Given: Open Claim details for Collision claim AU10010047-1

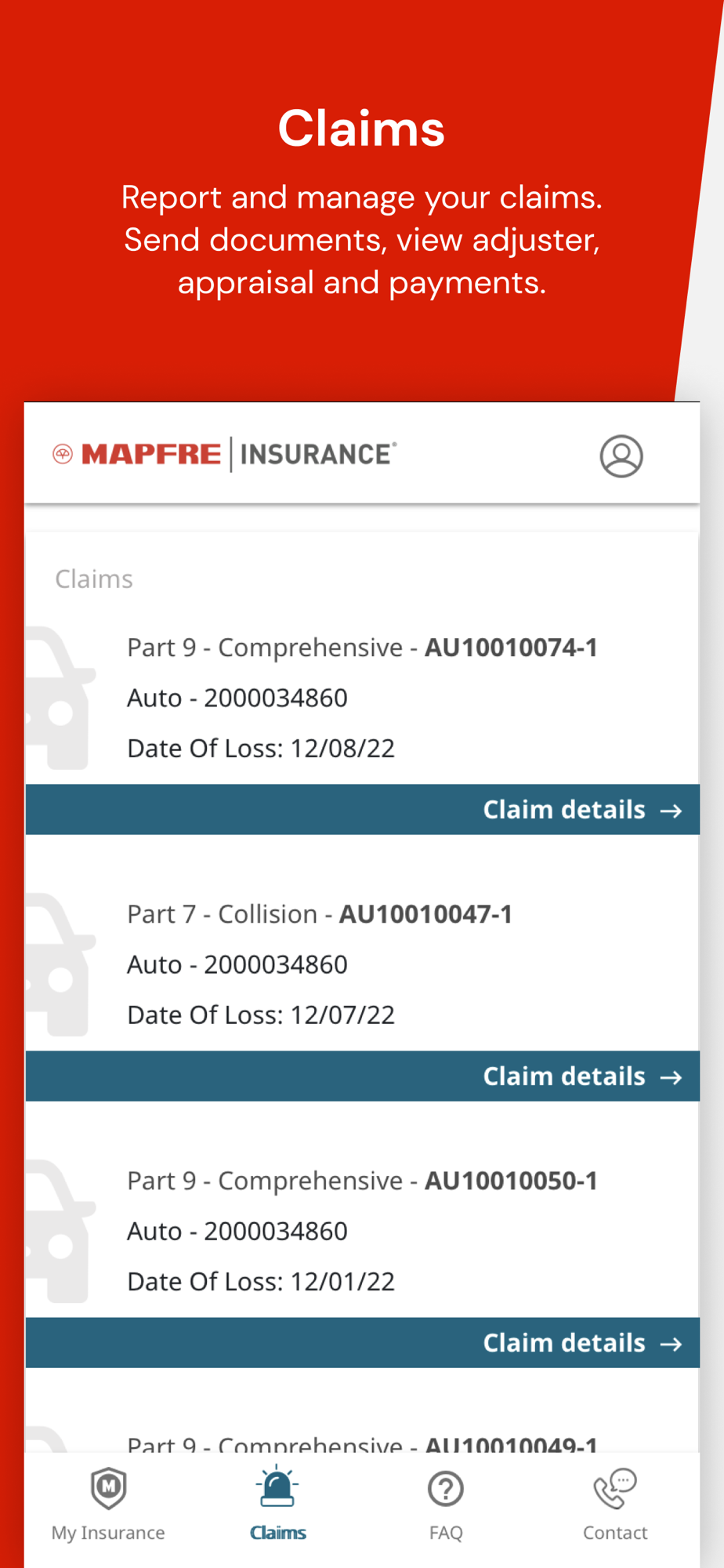Looking at the screenshot, I should point(581,1076).
